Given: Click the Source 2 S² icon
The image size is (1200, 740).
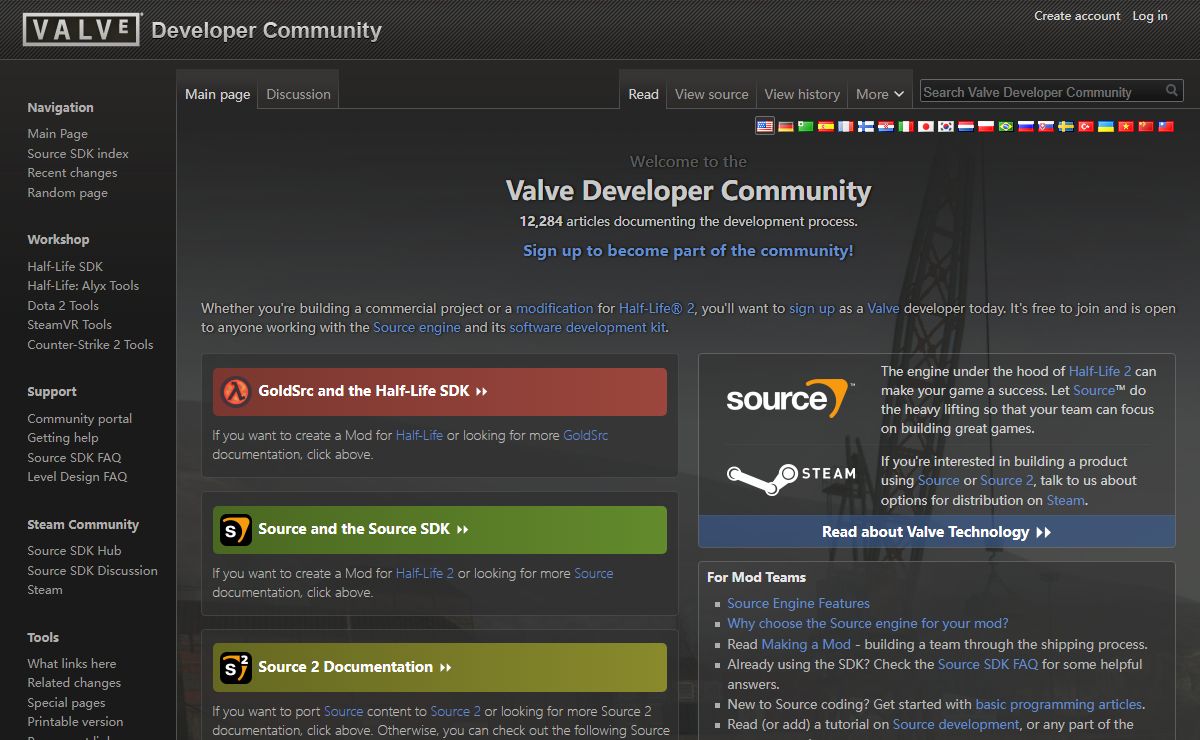Looking at the screenshot, I should tap(236, 667).
